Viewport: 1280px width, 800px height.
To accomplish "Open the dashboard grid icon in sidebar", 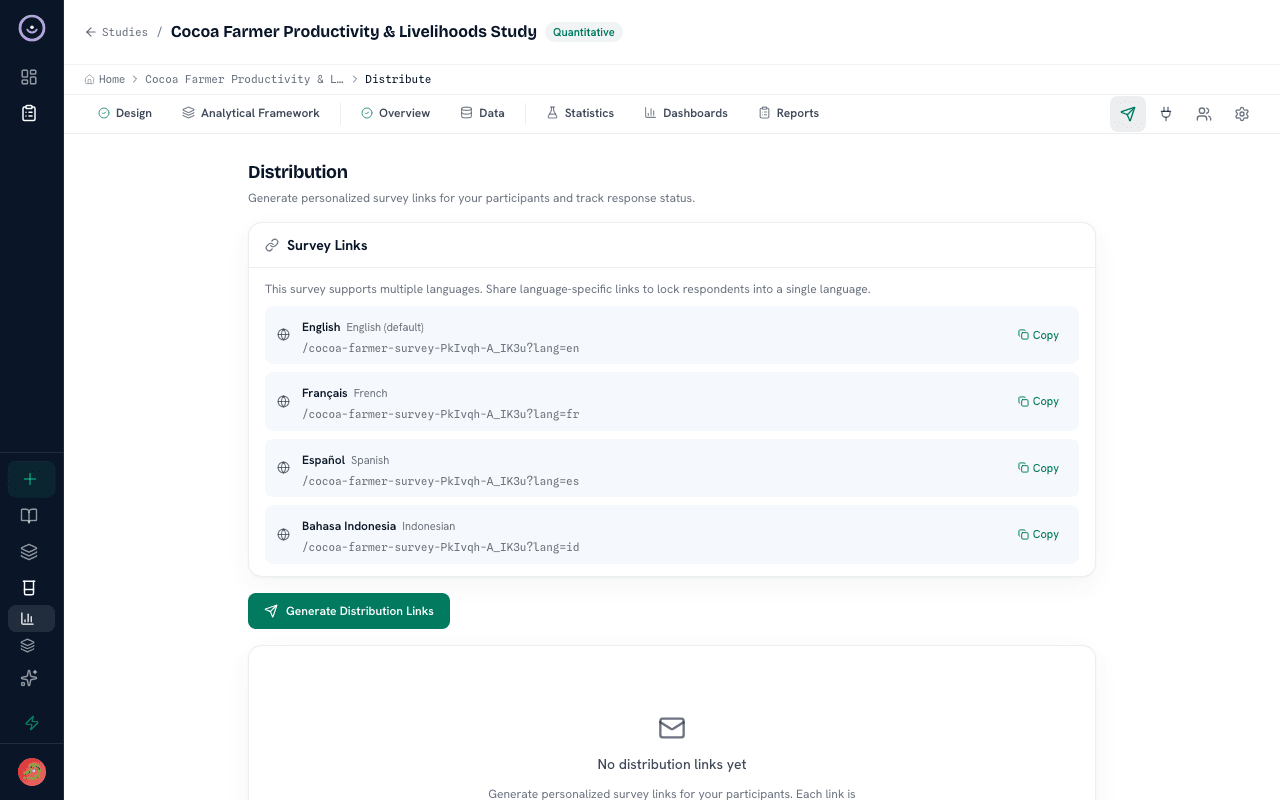I will pos(29,77).
